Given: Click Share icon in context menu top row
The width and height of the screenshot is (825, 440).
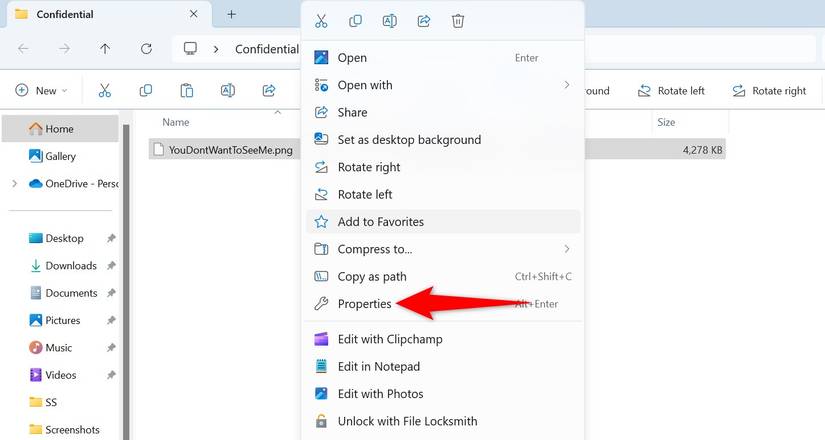Looking at the screenshot, I should (424, 21).
